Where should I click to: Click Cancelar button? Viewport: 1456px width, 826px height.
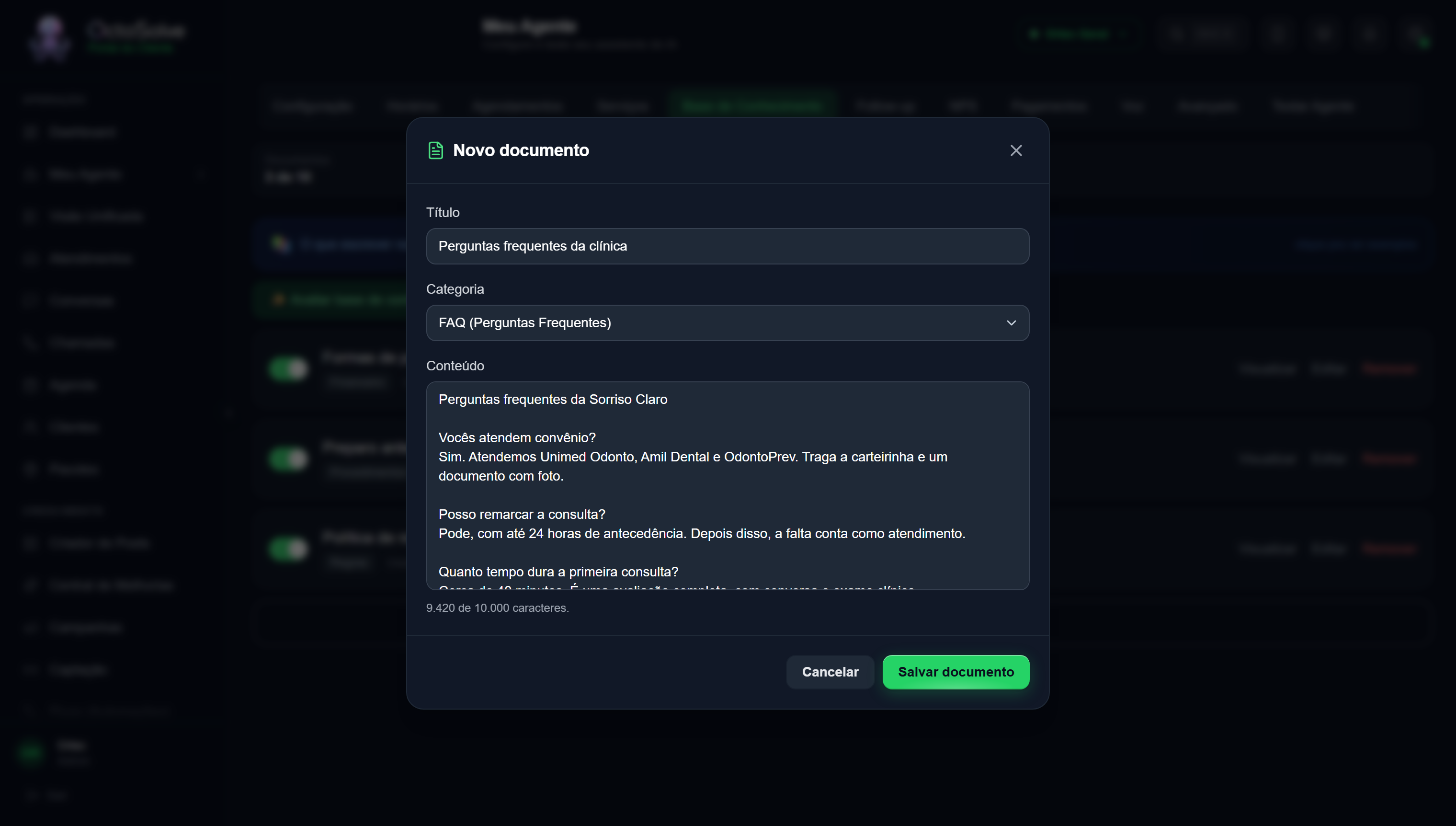[x=830, y=672]
